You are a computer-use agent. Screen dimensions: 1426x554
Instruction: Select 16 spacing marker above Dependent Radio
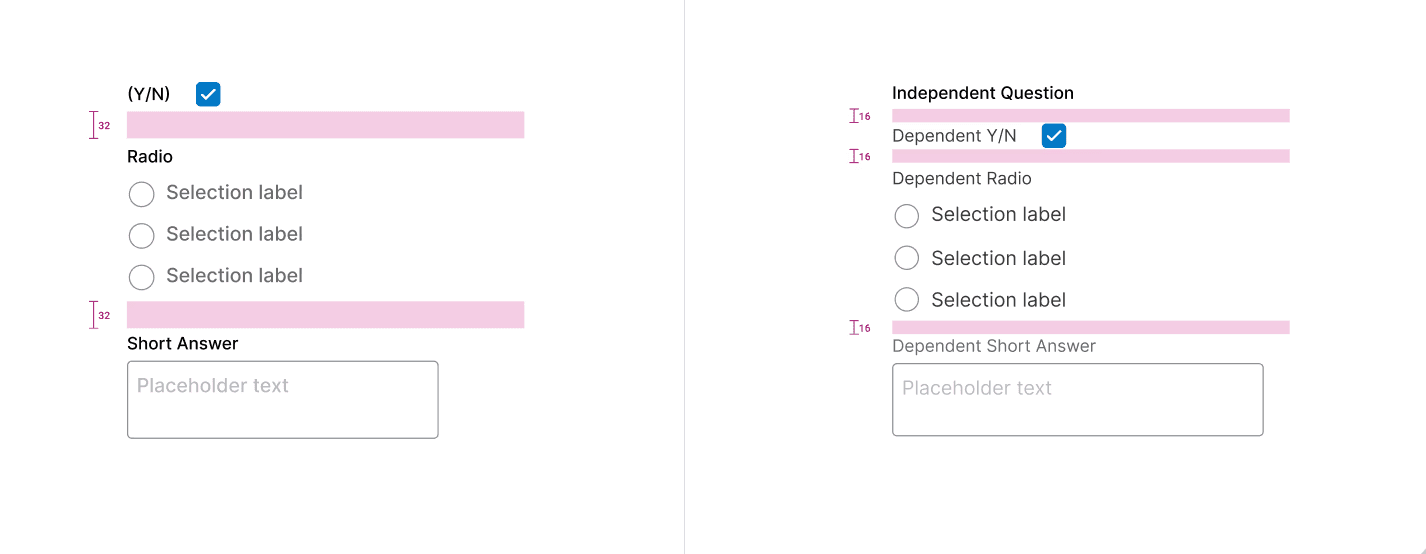tap(860, 156)
